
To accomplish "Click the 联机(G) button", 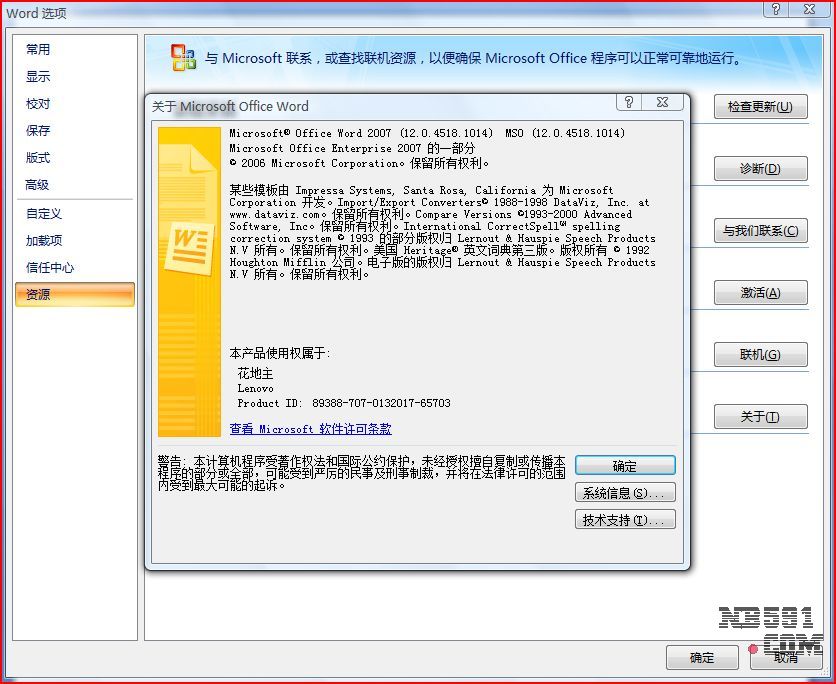I will pos(760,355).
